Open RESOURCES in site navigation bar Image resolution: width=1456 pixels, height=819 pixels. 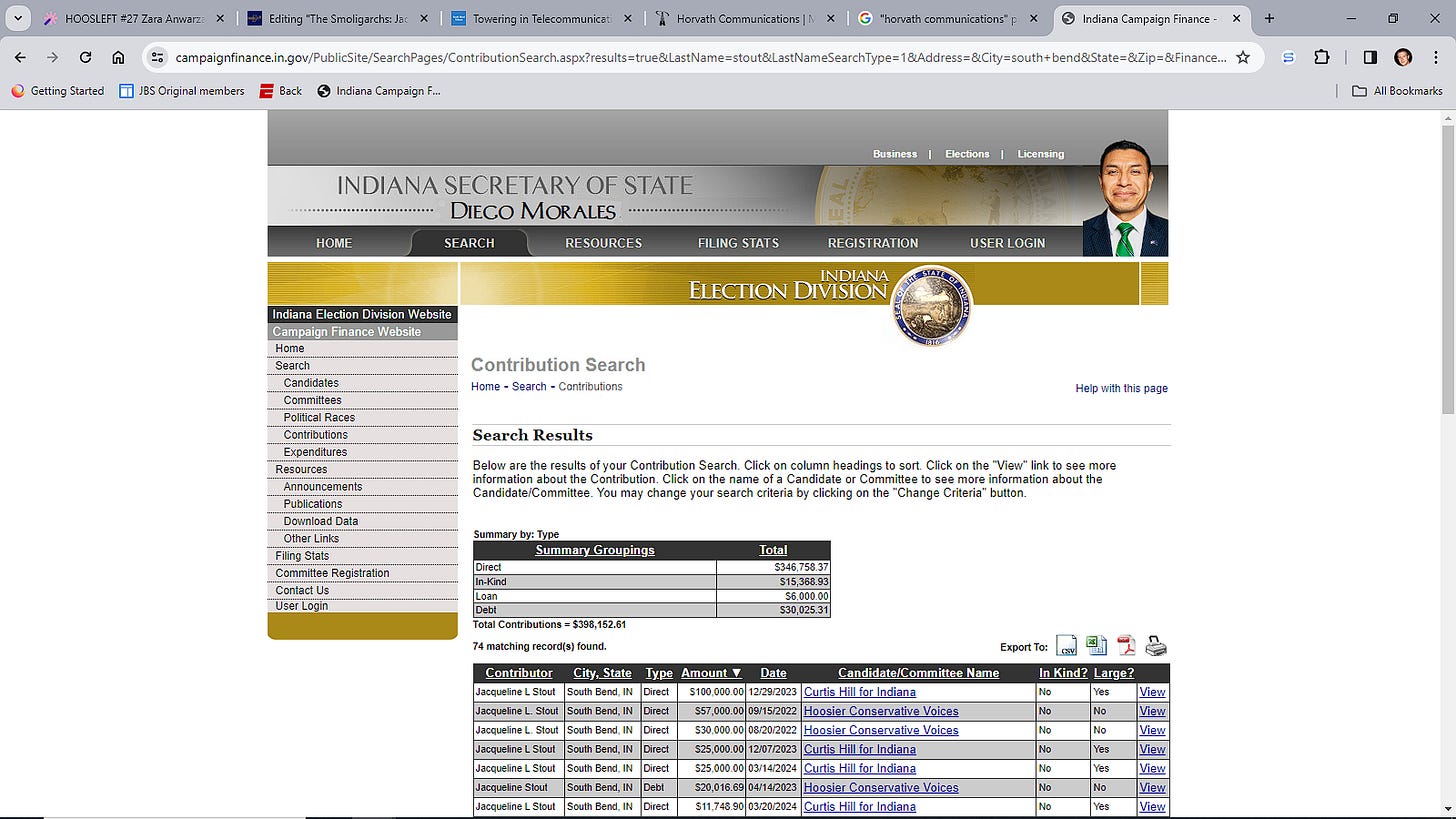pyautogui.click(x=603, y=243)
